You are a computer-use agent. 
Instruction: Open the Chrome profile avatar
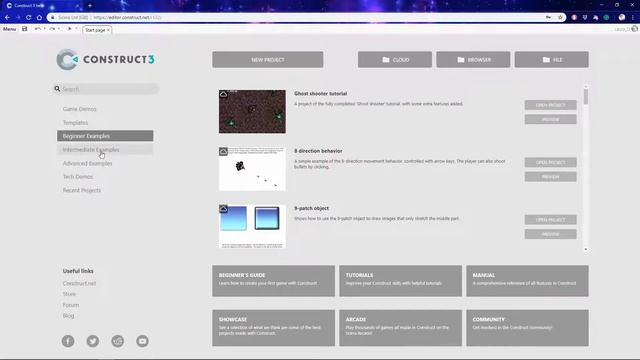click(622, 18)
